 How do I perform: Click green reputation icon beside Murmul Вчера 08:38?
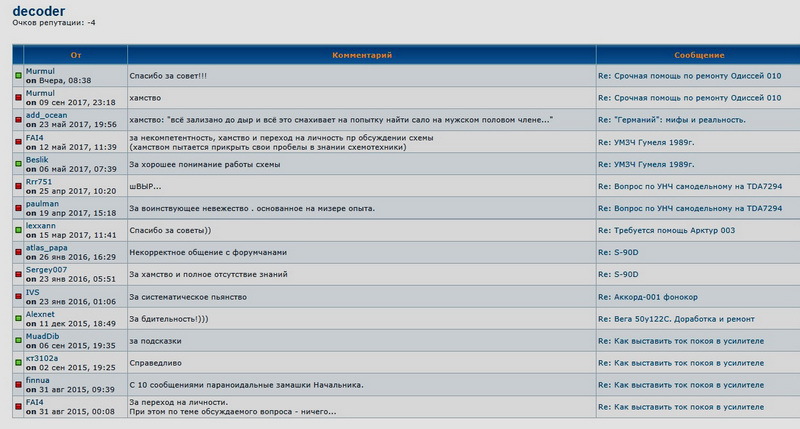[18, 75]
